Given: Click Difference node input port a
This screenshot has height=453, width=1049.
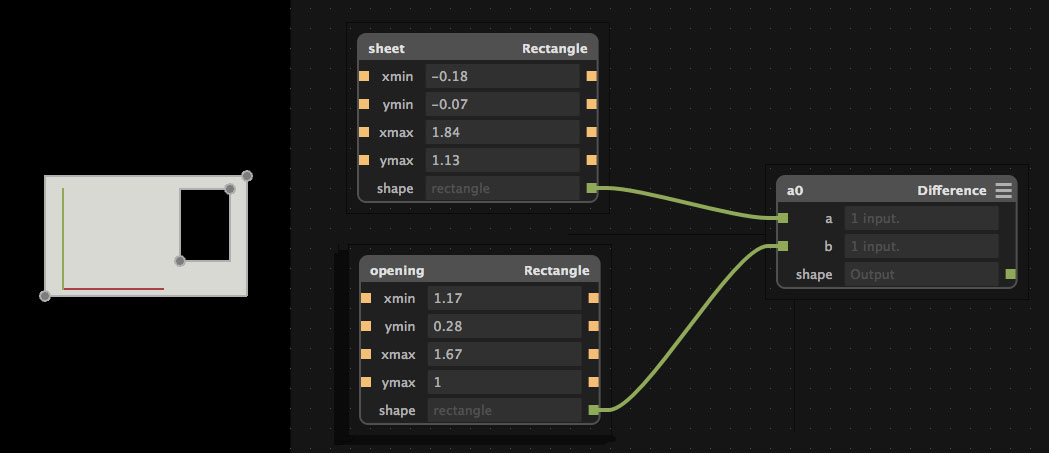Looking at the screenshot, I should click(783, 218).
